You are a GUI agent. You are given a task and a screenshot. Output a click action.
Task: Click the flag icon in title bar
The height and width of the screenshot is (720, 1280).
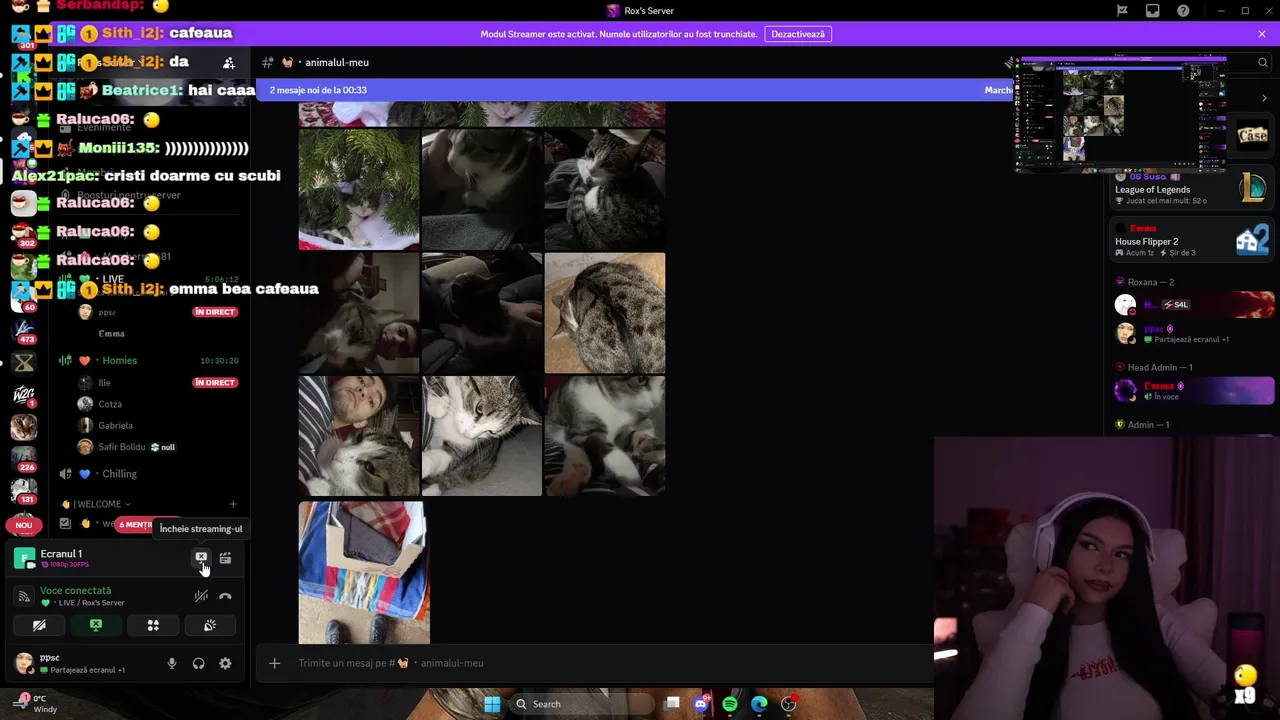[1122, 11]
